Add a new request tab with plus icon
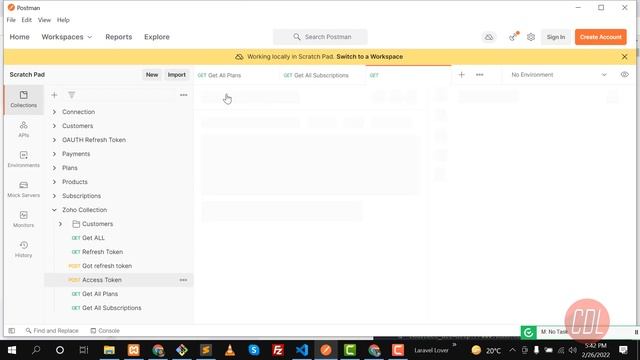This screenshot has height=360, width=640. (461, 75)
